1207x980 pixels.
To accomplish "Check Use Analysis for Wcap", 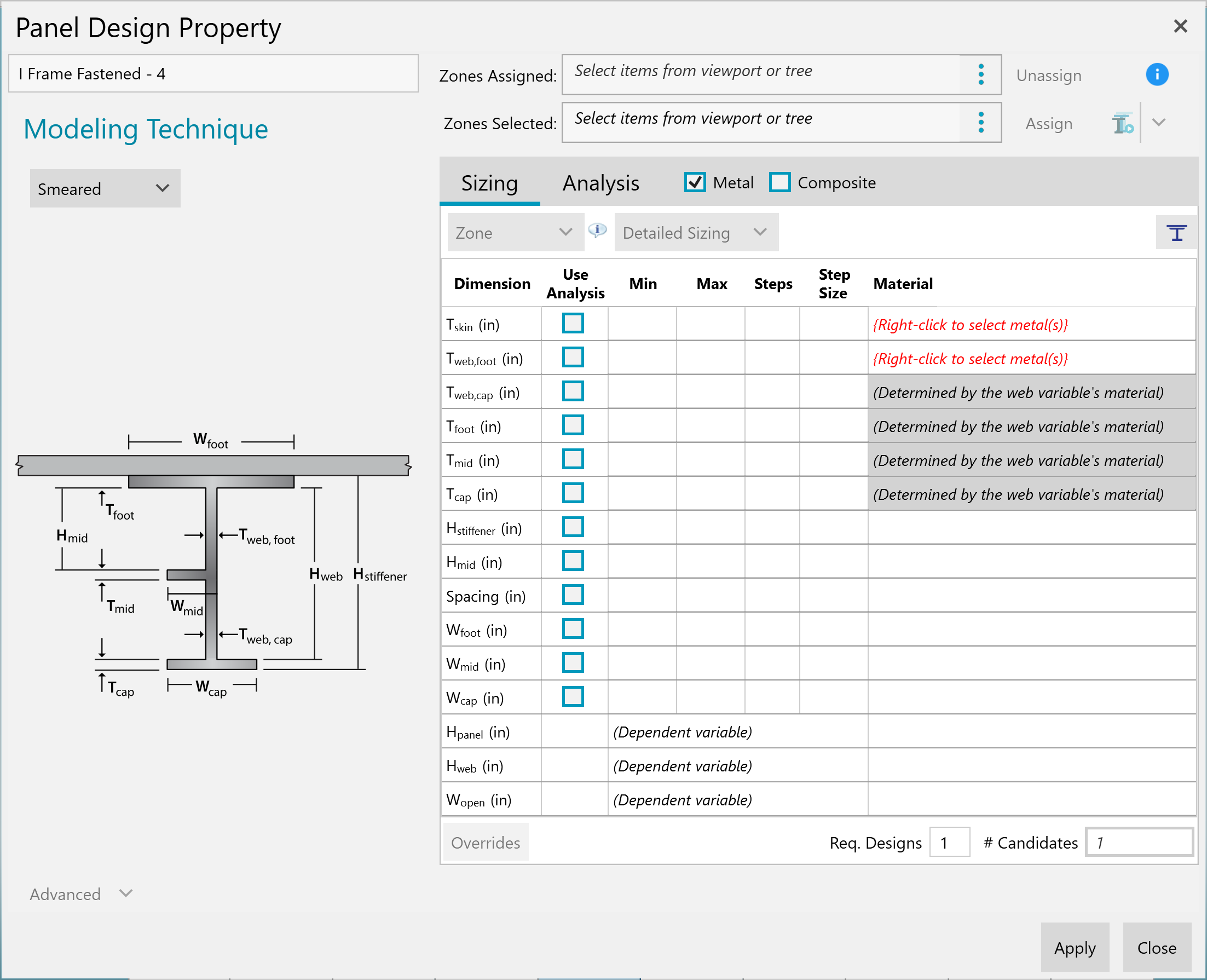I will click(x=573, y=696).
